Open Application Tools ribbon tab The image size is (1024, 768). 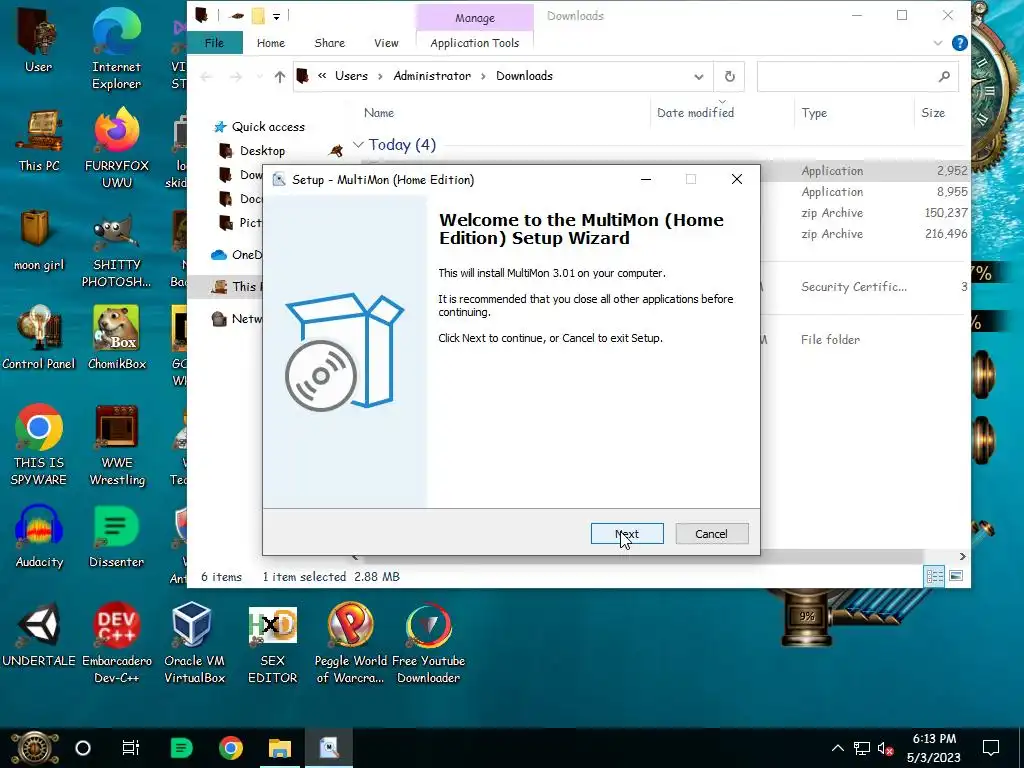pyautogui.click(x=475, y=42)
